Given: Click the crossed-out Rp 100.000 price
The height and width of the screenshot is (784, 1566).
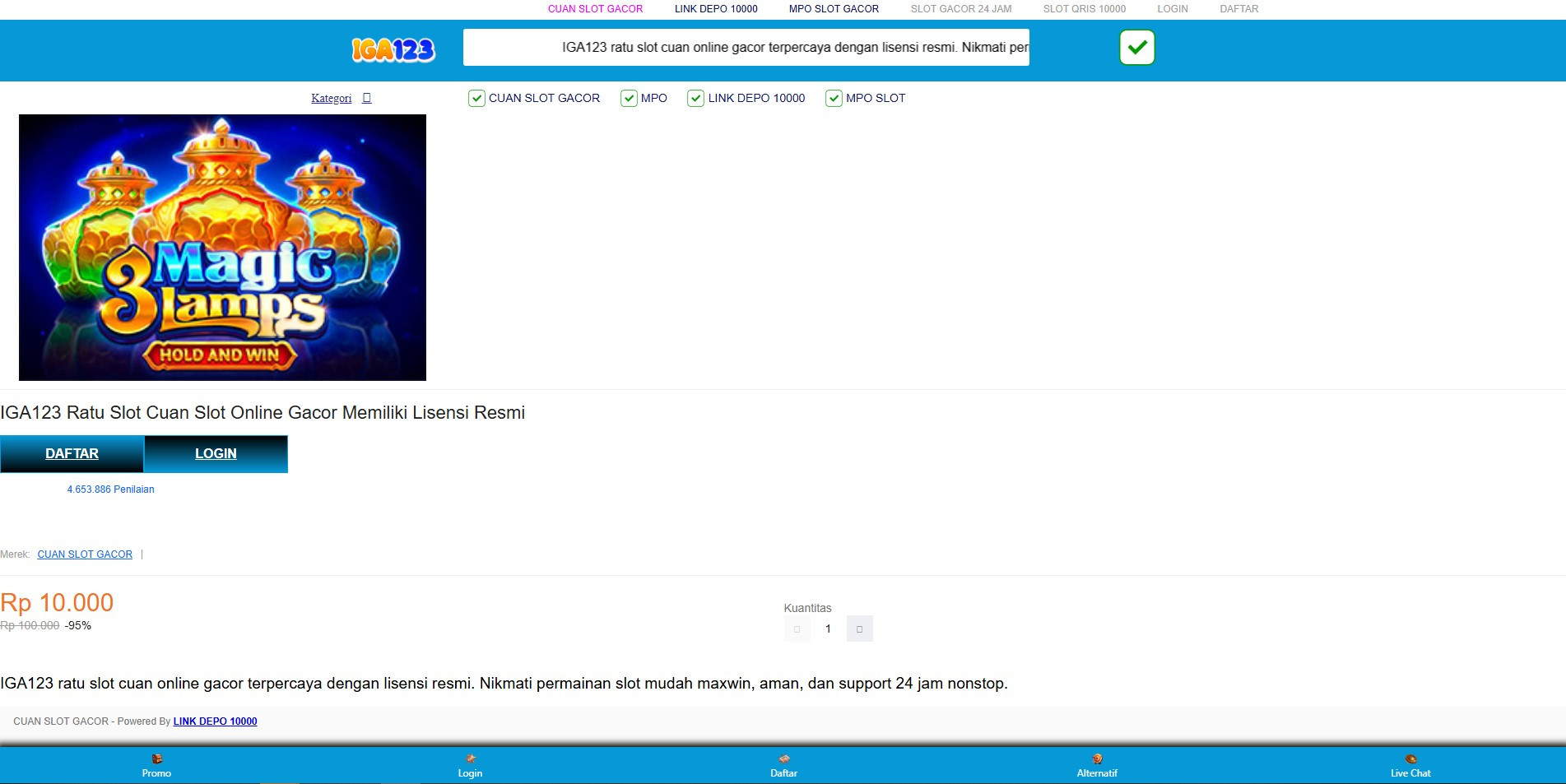Looking at the screenshot, I should pos(30,626).
